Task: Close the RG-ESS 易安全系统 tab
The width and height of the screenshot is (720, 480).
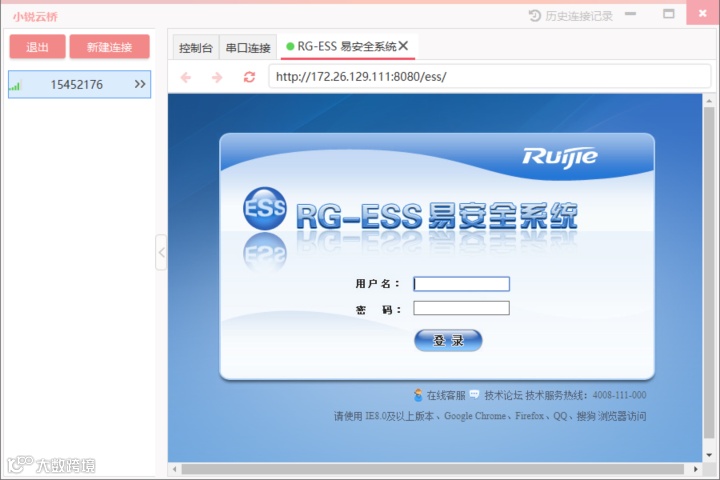Action: 403,46
